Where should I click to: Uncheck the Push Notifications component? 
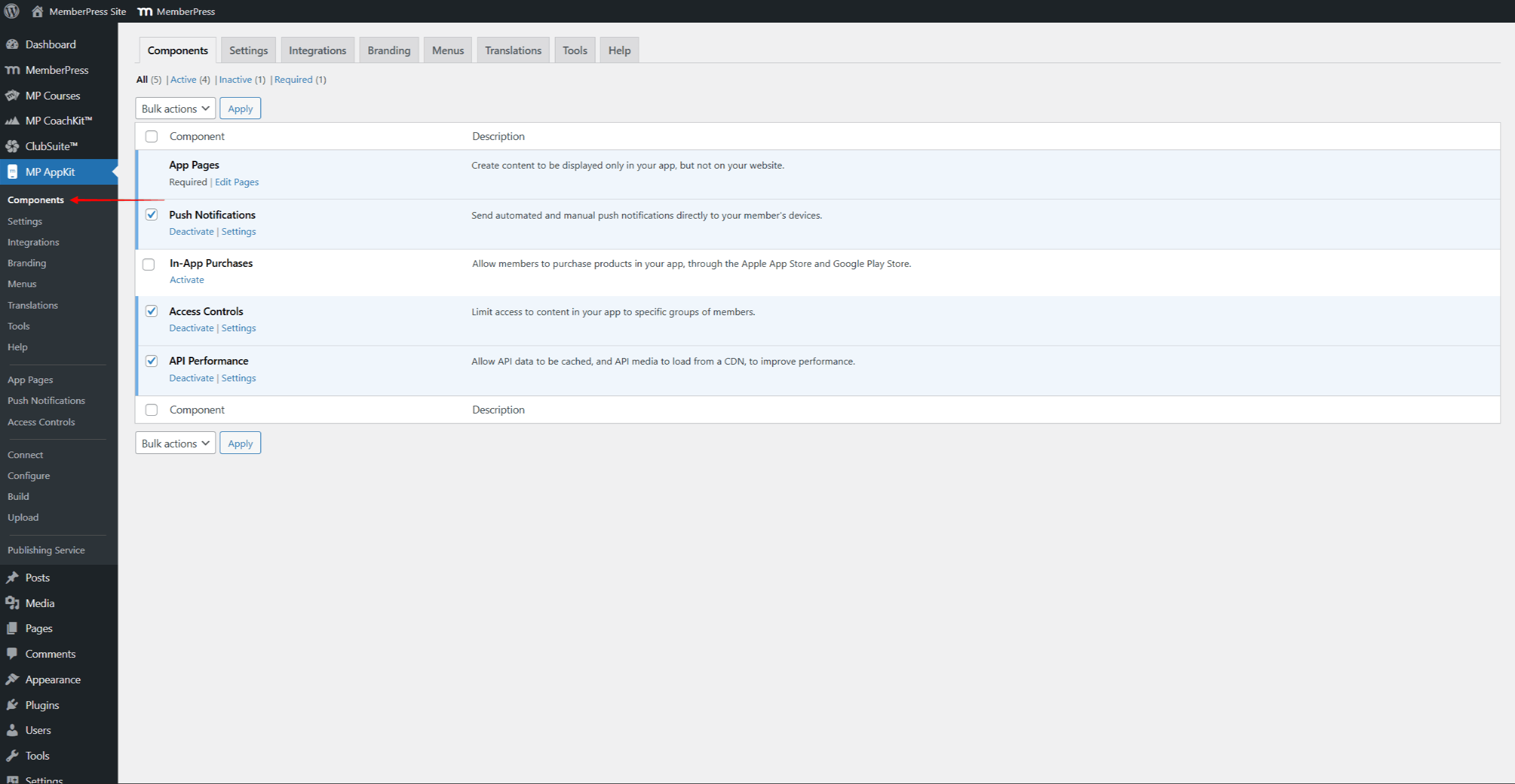(x=151, y=214)
